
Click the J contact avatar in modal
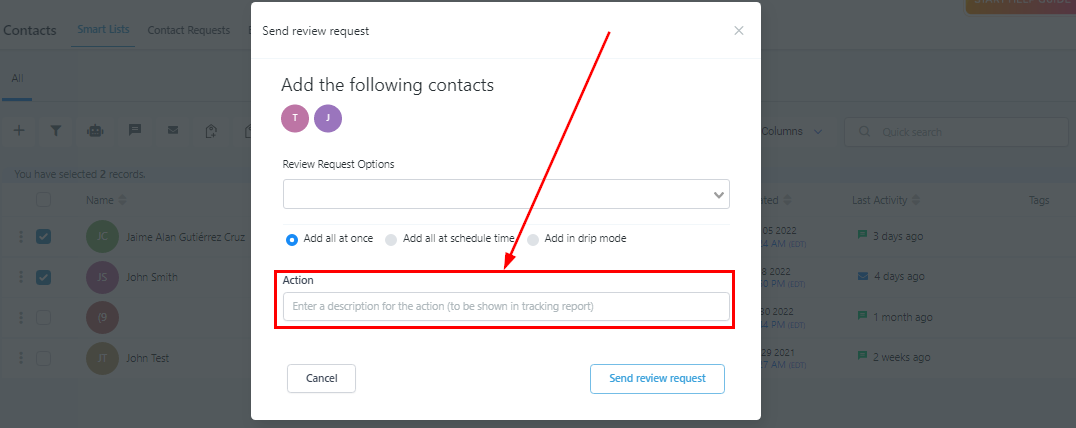pos(328,118)
